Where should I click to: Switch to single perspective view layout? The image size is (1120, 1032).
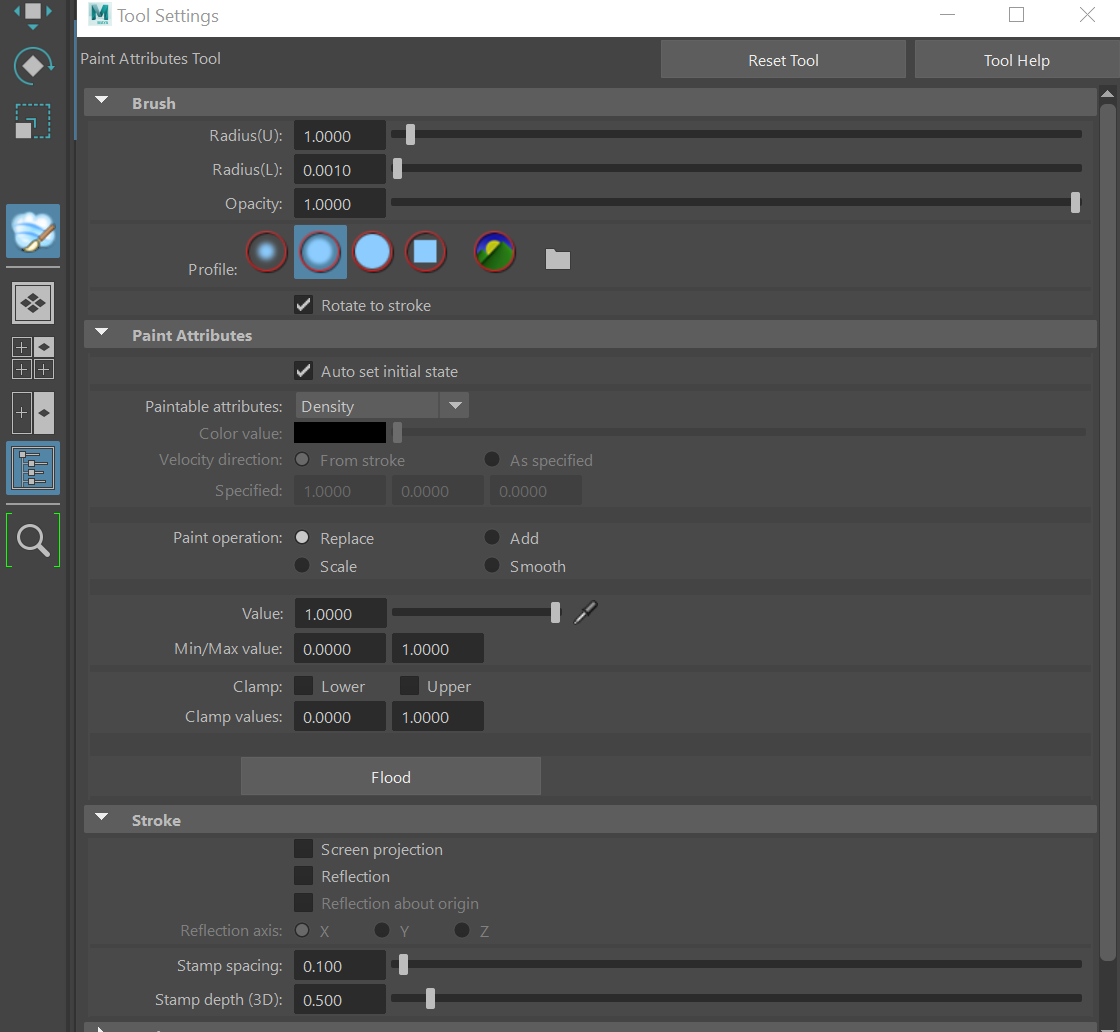[33, 303]
